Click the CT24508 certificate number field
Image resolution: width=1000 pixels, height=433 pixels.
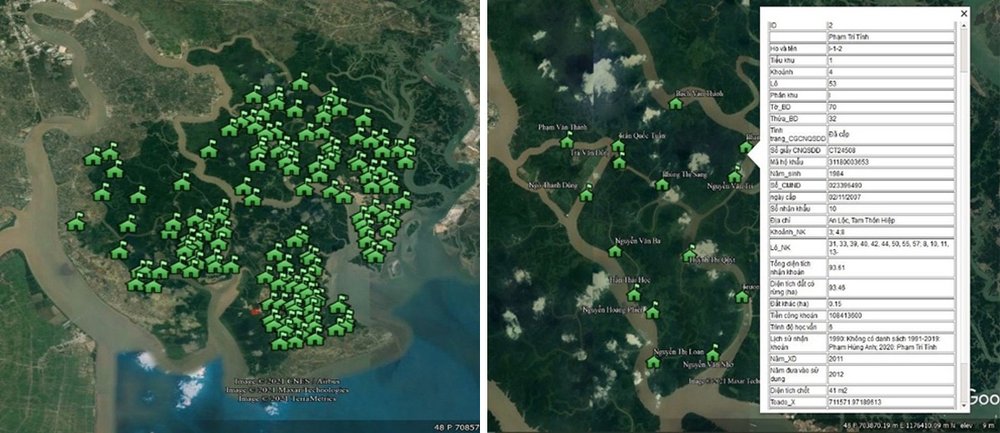point(890,150)
